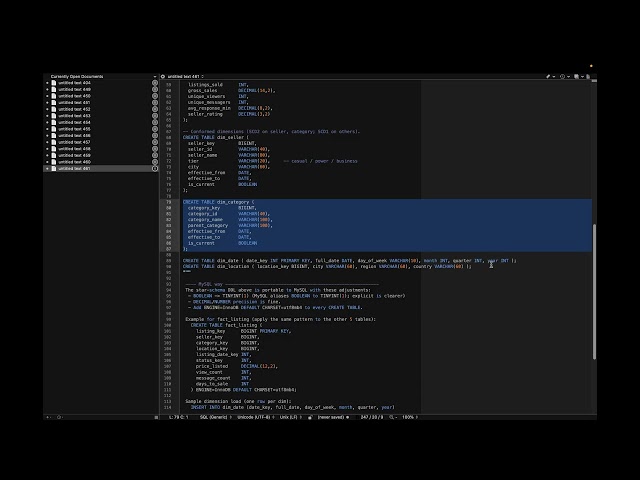Close document untitled text 458 in sidebar
This screenshot has width=640, height=480.
(155, 149)
